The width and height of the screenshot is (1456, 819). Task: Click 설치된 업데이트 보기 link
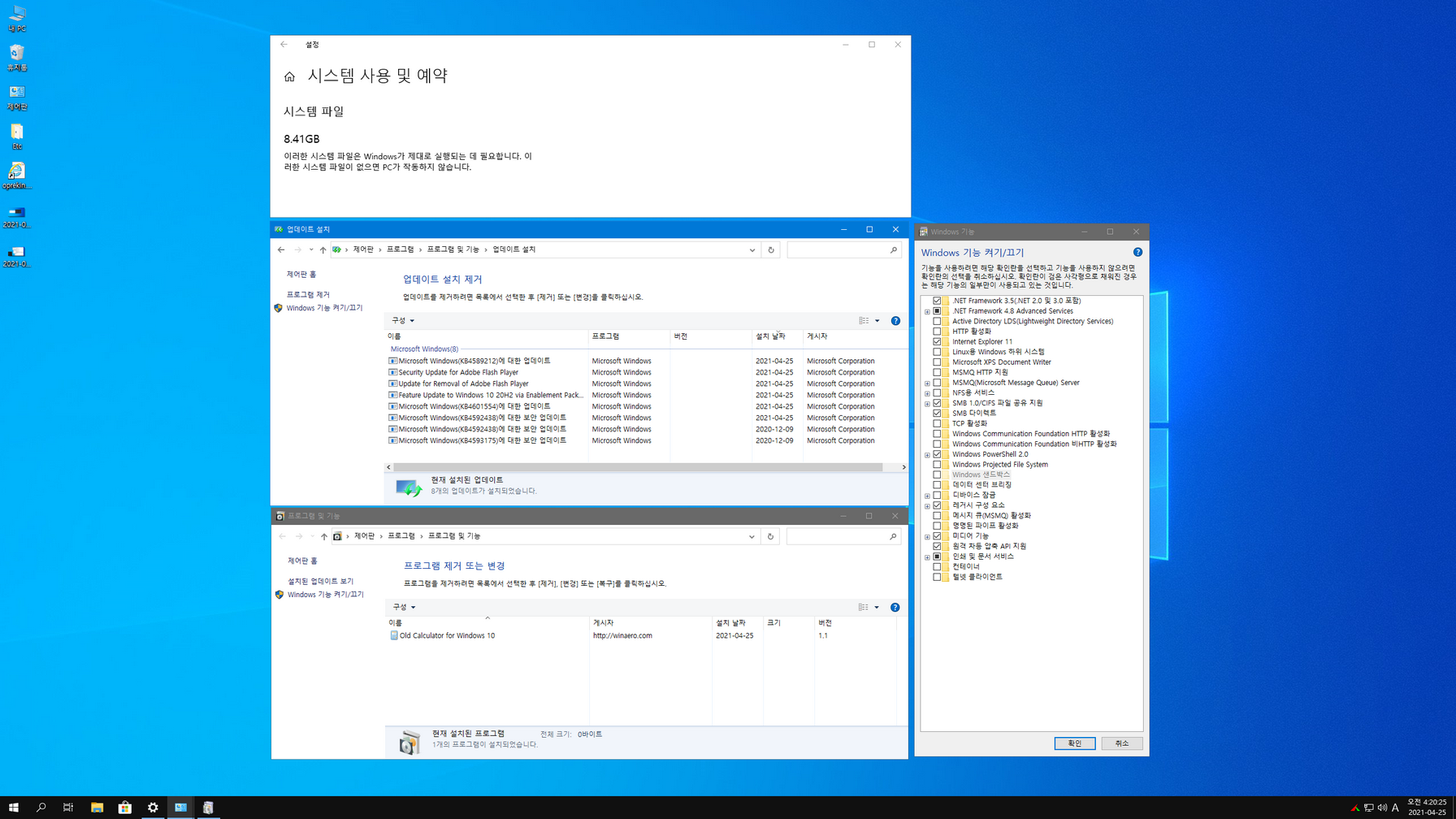click(320, 582)
